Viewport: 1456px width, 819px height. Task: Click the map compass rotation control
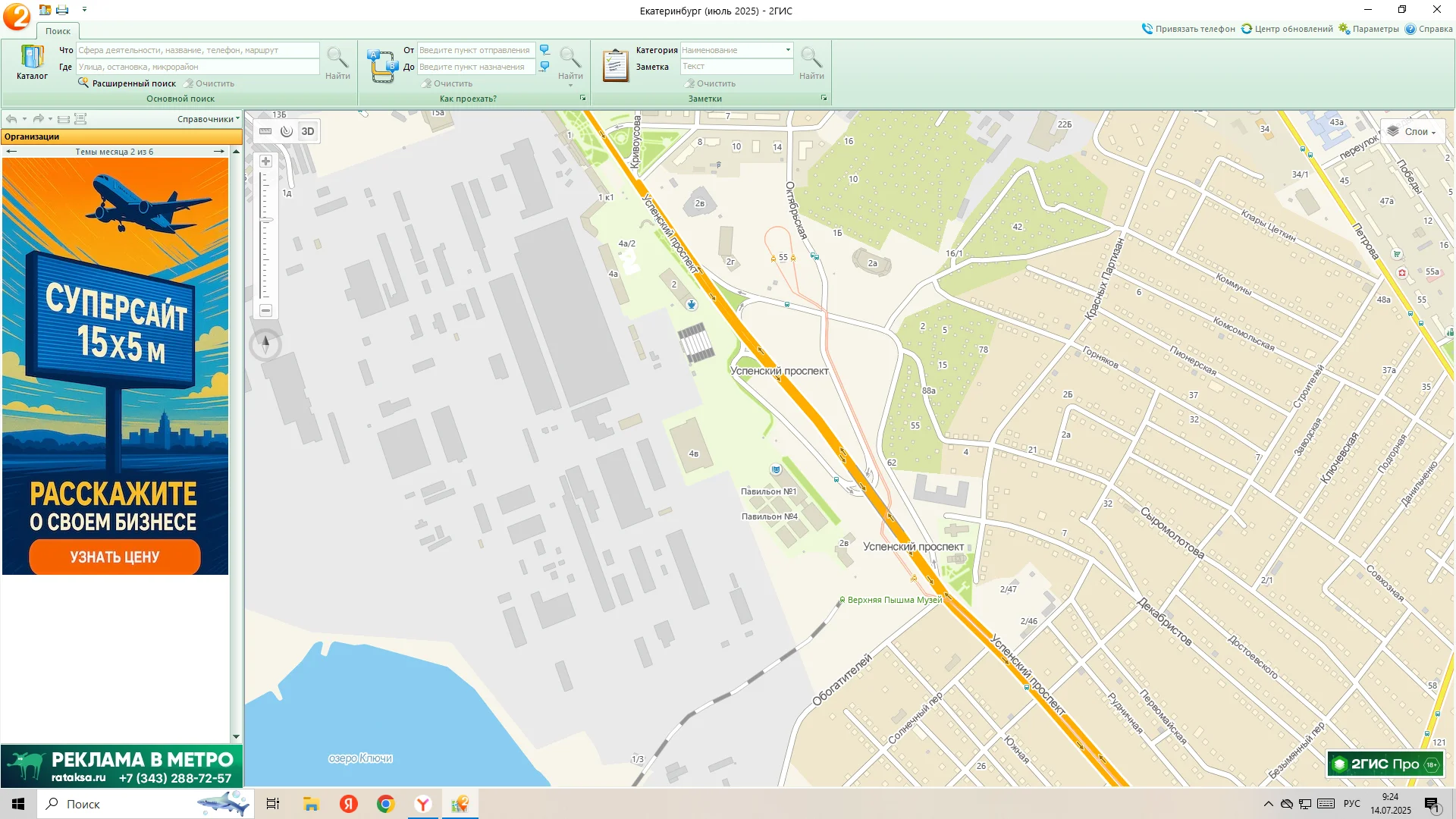(265, 345)
